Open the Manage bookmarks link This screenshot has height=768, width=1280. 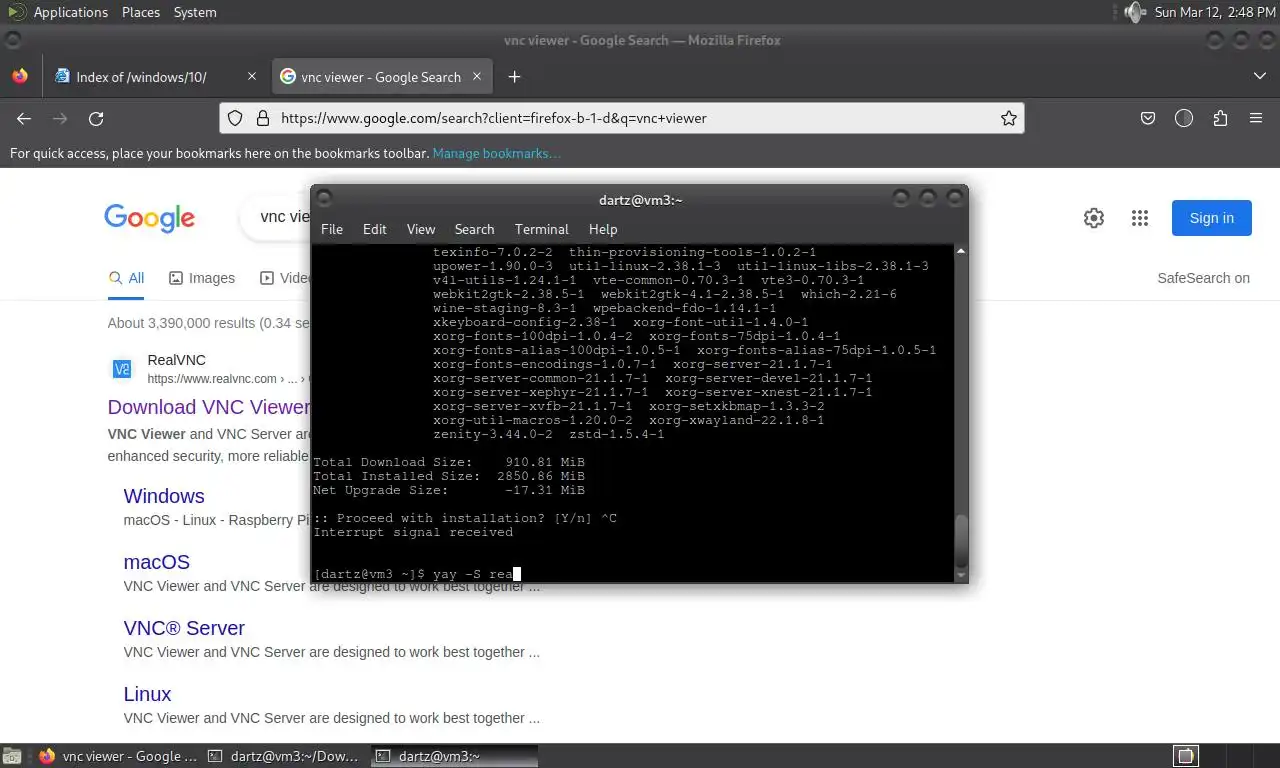click(496, 153)
